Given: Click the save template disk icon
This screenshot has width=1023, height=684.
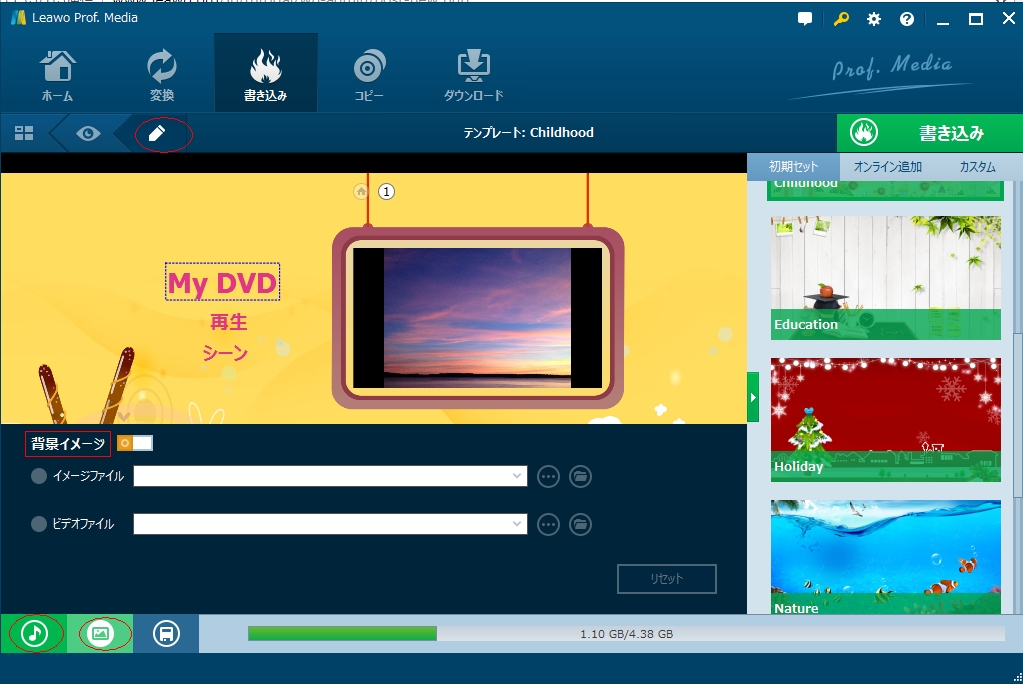Looking at the screenshot, I should (166, 633).
